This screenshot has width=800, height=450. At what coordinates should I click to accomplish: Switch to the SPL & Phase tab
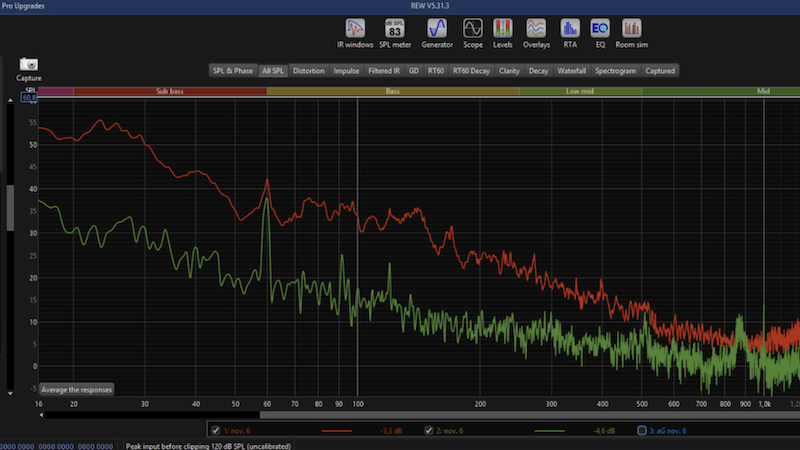pyautogui.click(x=232, y=71)
